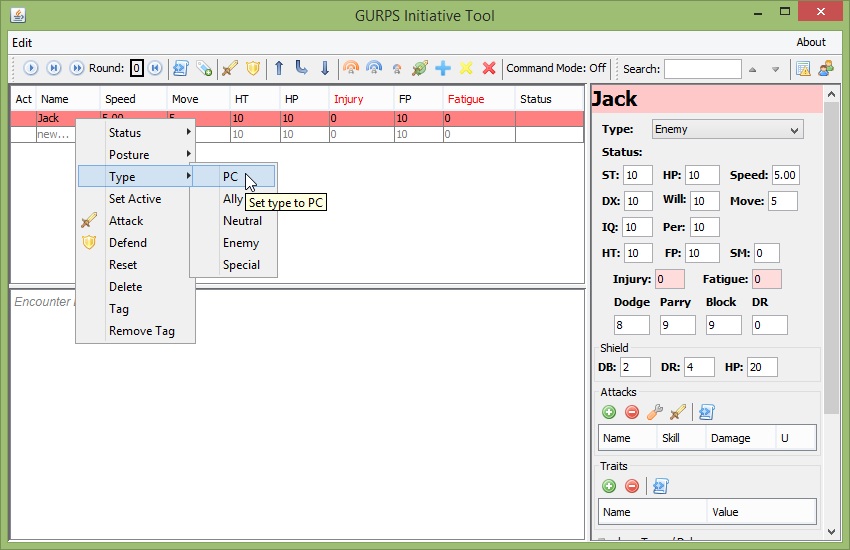The image size is (850, 550).
Task: Click the blue down arrow toolbar icon
Action: click(325, 68)
